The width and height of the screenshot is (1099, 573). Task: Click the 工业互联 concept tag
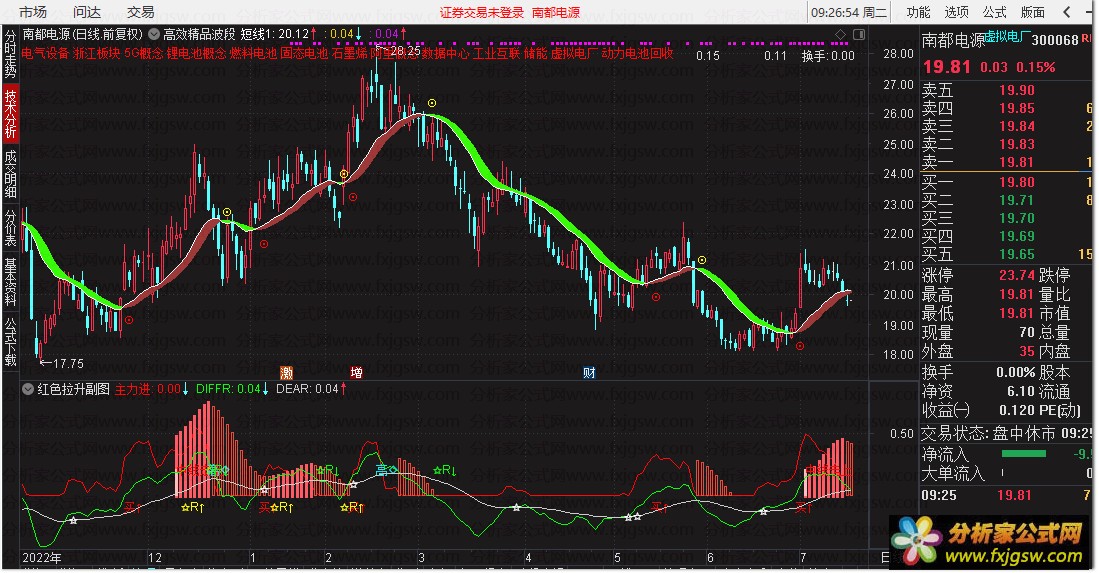click(x=496, y=53)
